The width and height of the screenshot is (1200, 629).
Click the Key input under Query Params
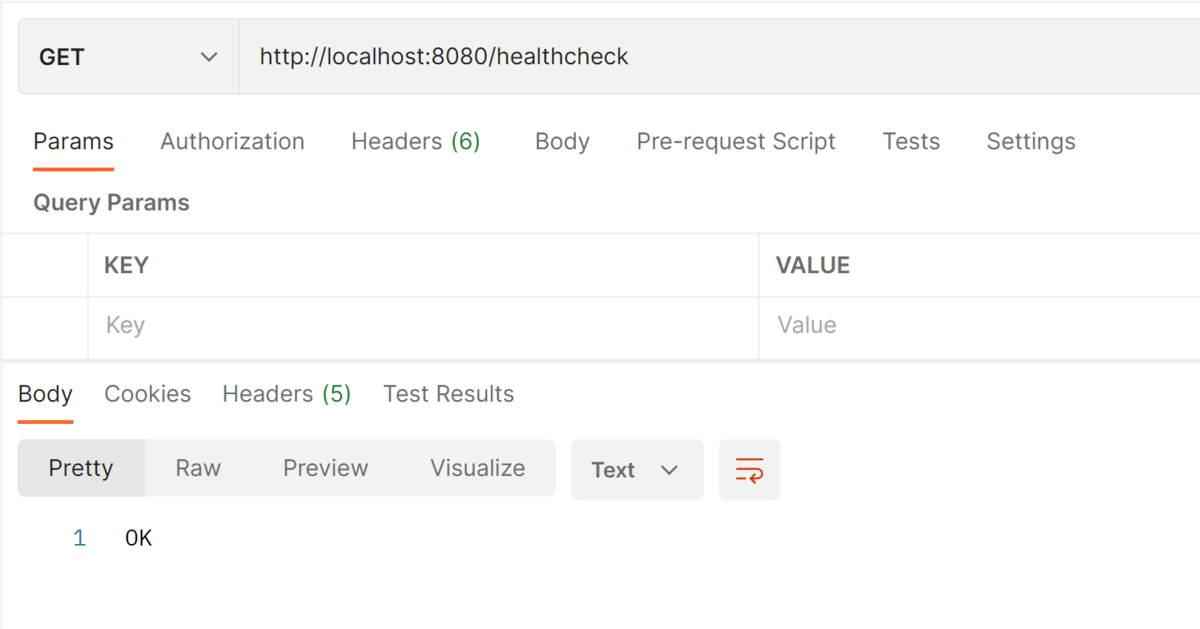(x=300, y=325)
